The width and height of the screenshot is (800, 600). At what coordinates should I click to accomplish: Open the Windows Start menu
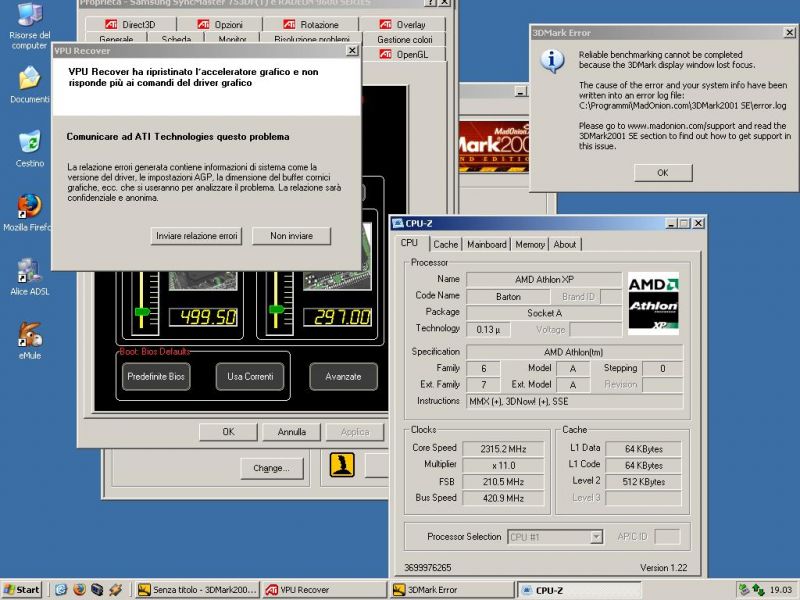click(x=22, y=590)
